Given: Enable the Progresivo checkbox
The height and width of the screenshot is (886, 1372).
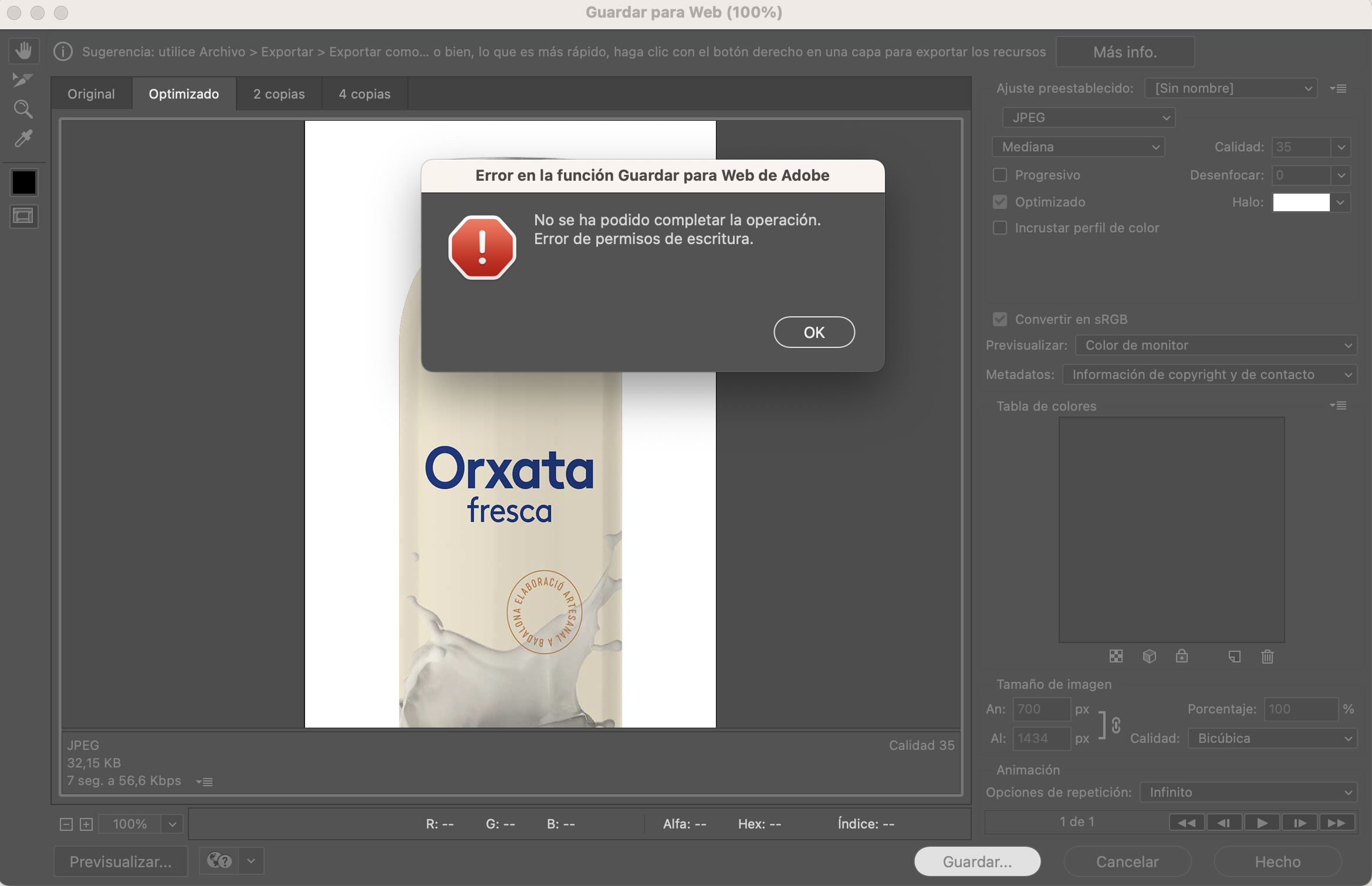Looking at the screenshot, I should click(1000, 175).
